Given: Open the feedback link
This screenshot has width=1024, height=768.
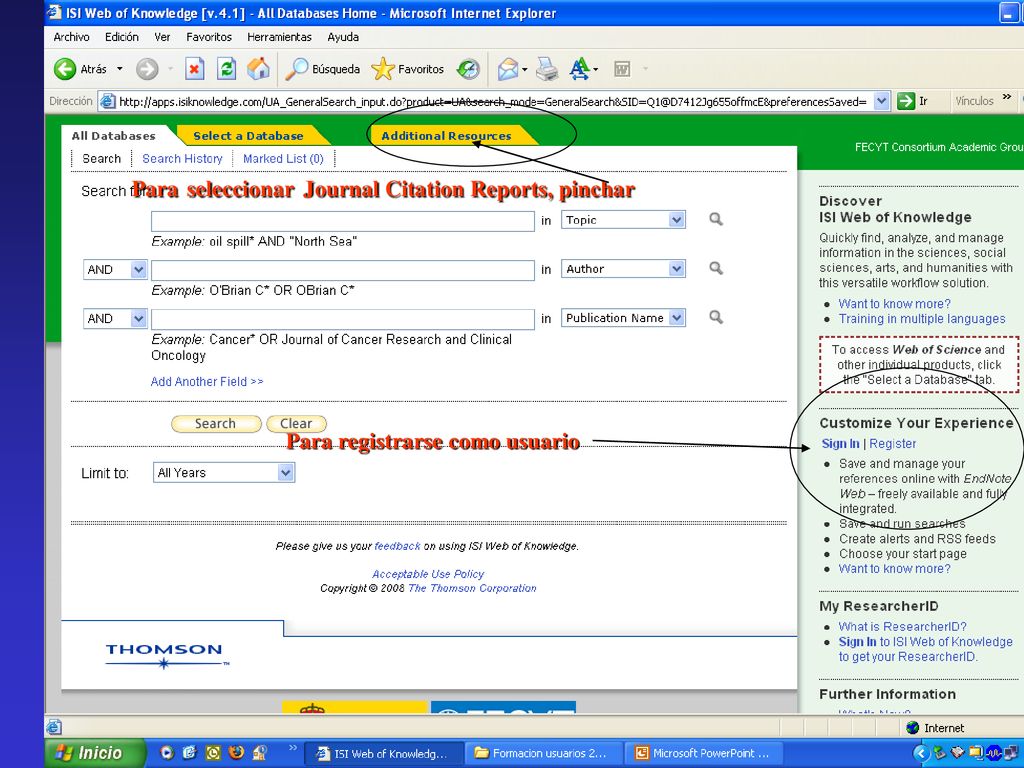Looking at the screenshot, I should click(398, 546).
